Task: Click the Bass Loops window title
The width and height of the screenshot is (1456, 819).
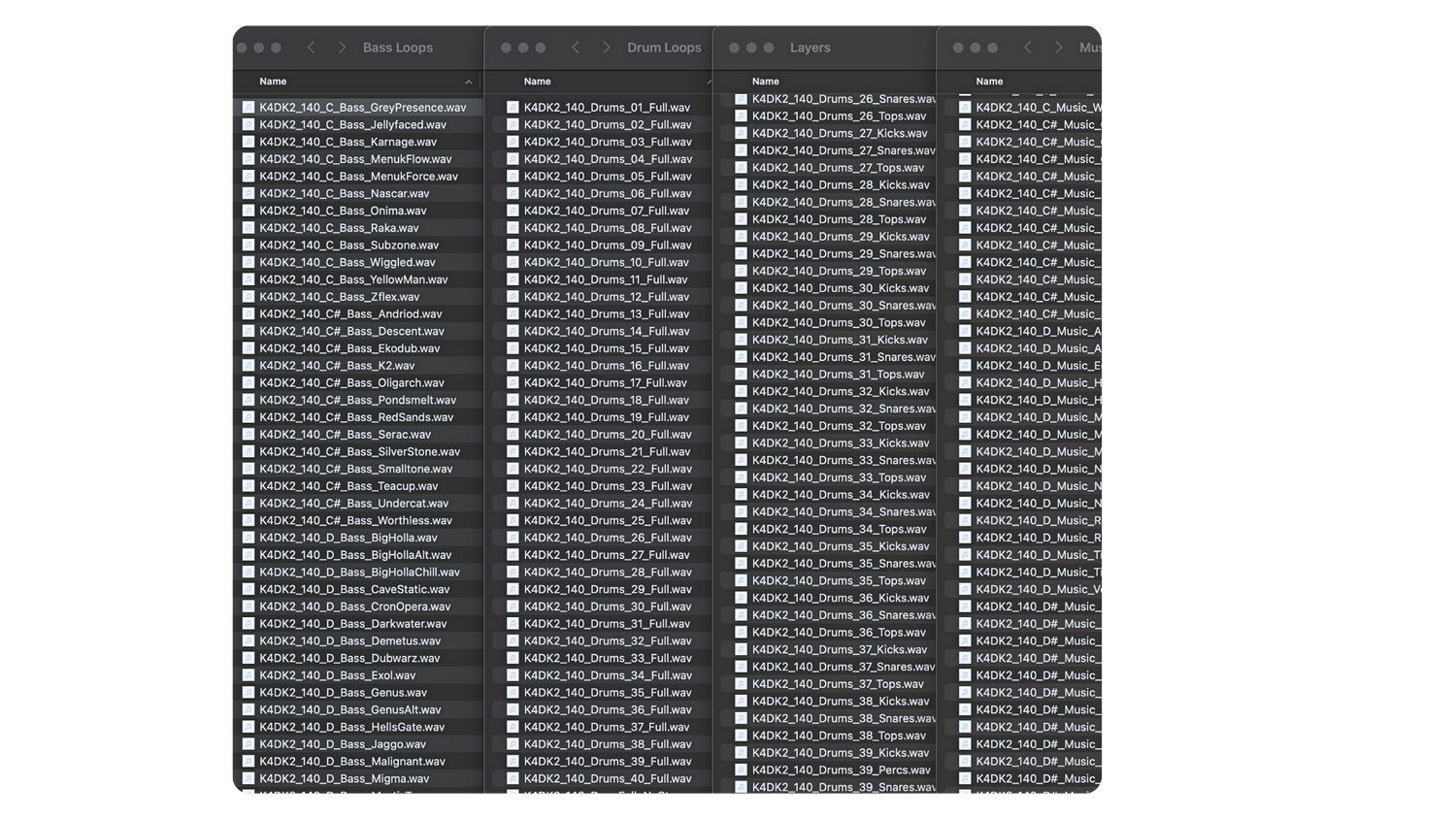Action: point(398,48)
